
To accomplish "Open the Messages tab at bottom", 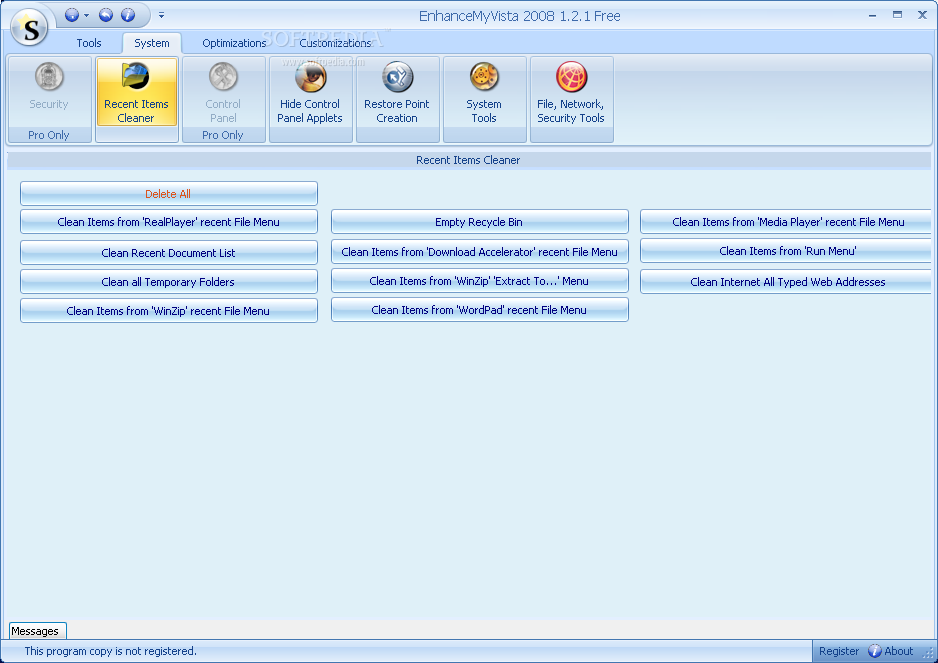I will (37, 631).
